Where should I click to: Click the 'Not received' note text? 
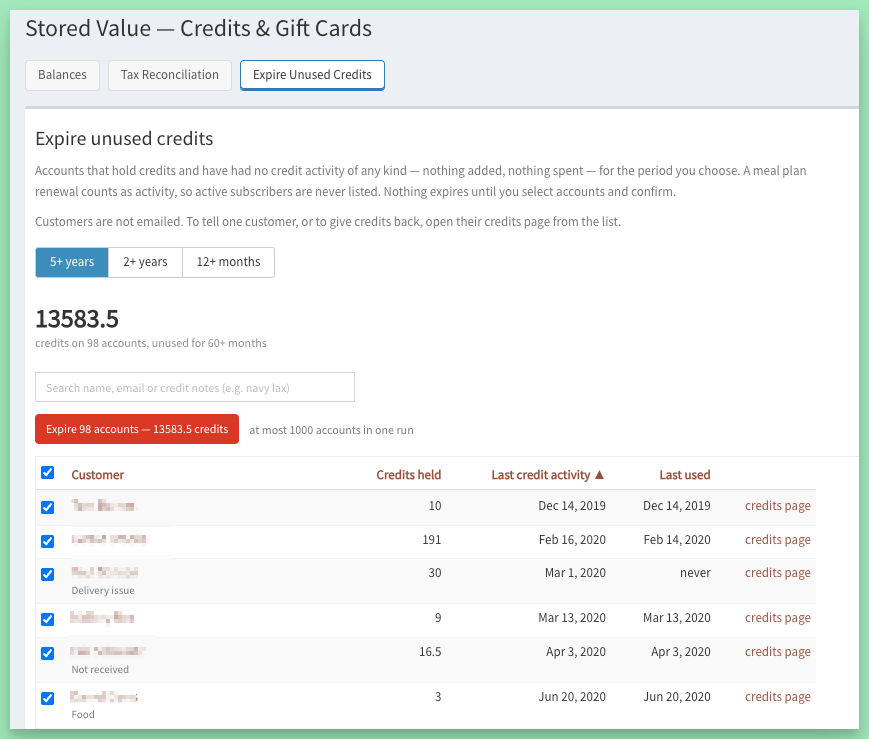click(100, 669)
